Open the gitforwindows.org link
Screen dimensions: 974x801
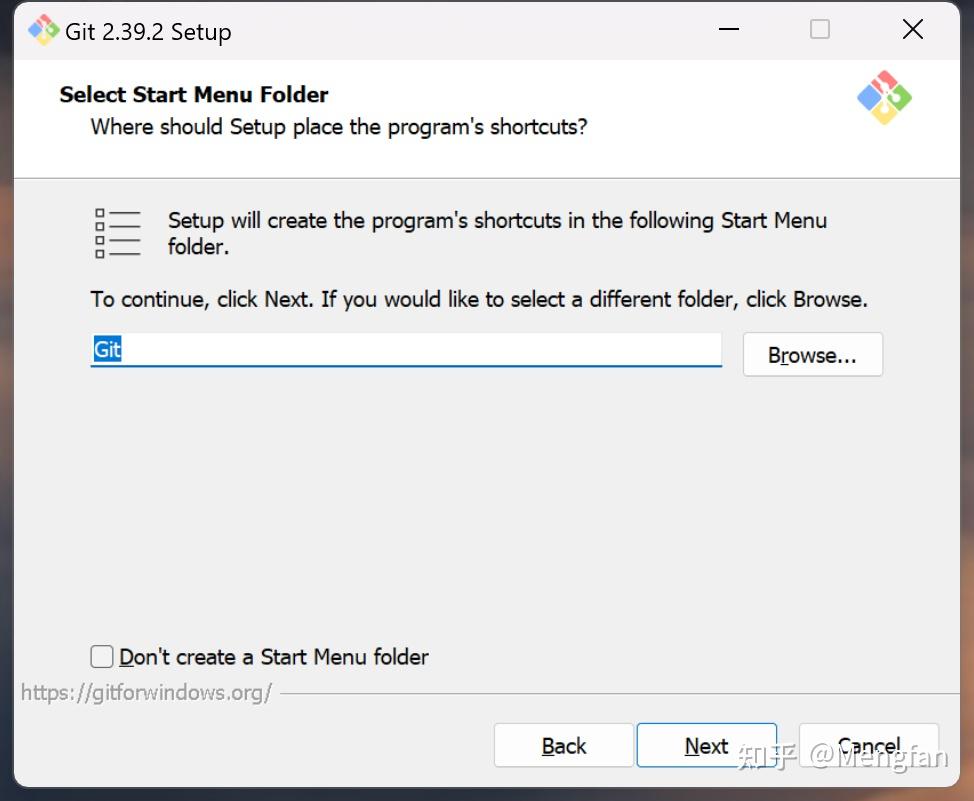pyautogui.click(x=146, y=692)
